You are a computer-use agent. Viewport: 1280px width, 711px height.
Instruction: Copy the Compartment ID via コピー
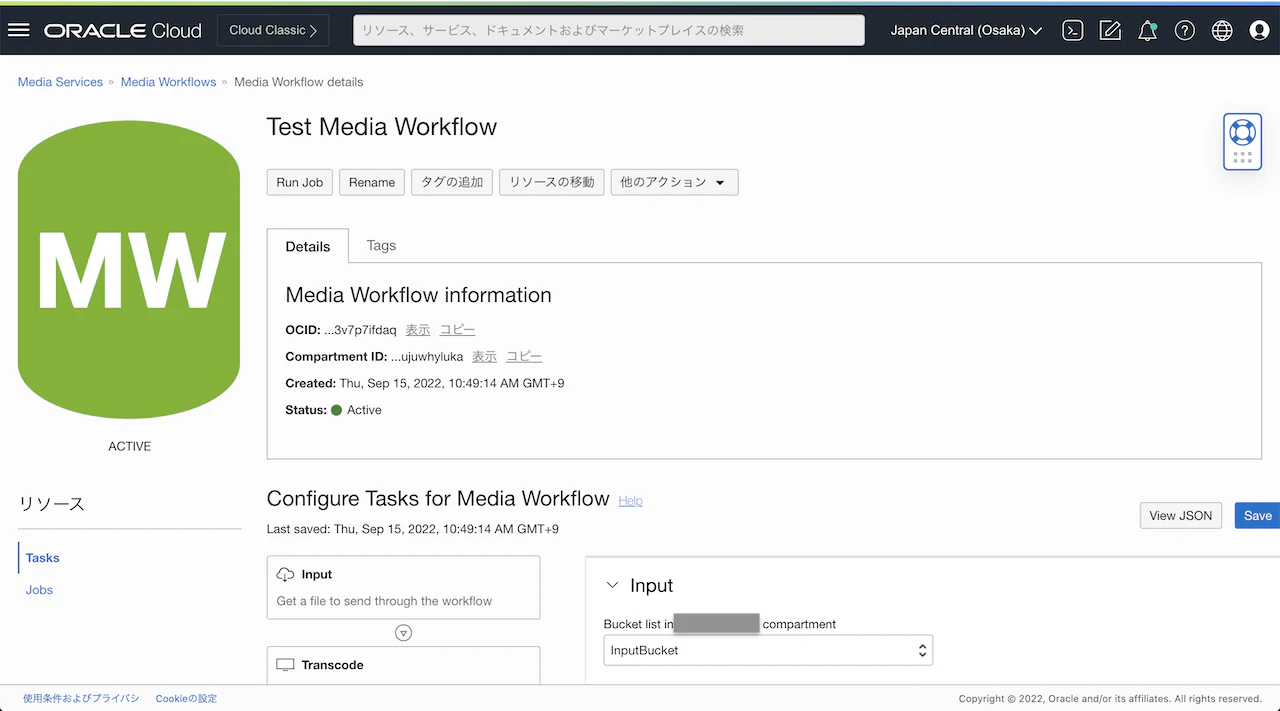click(x=524, y=357)
